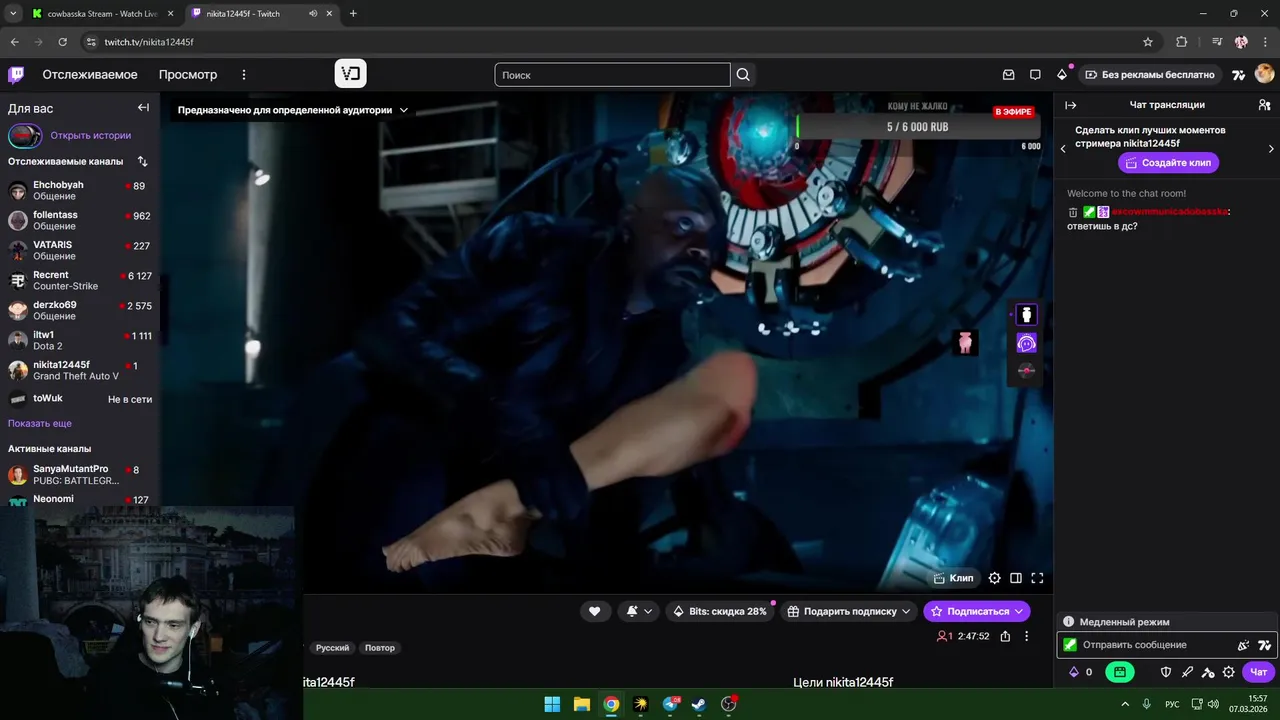Open the chat community users icon

pyautogui.click(x=1264, y=105)
